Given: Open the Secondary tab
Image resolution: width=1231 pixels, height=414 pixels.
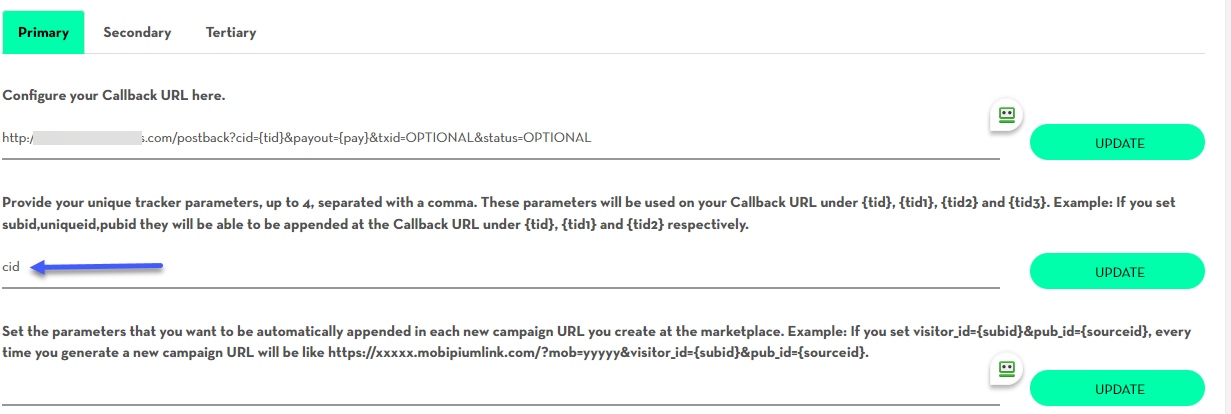Looking at the screenshot, I should pyautogui.click(x=137, y=32).
